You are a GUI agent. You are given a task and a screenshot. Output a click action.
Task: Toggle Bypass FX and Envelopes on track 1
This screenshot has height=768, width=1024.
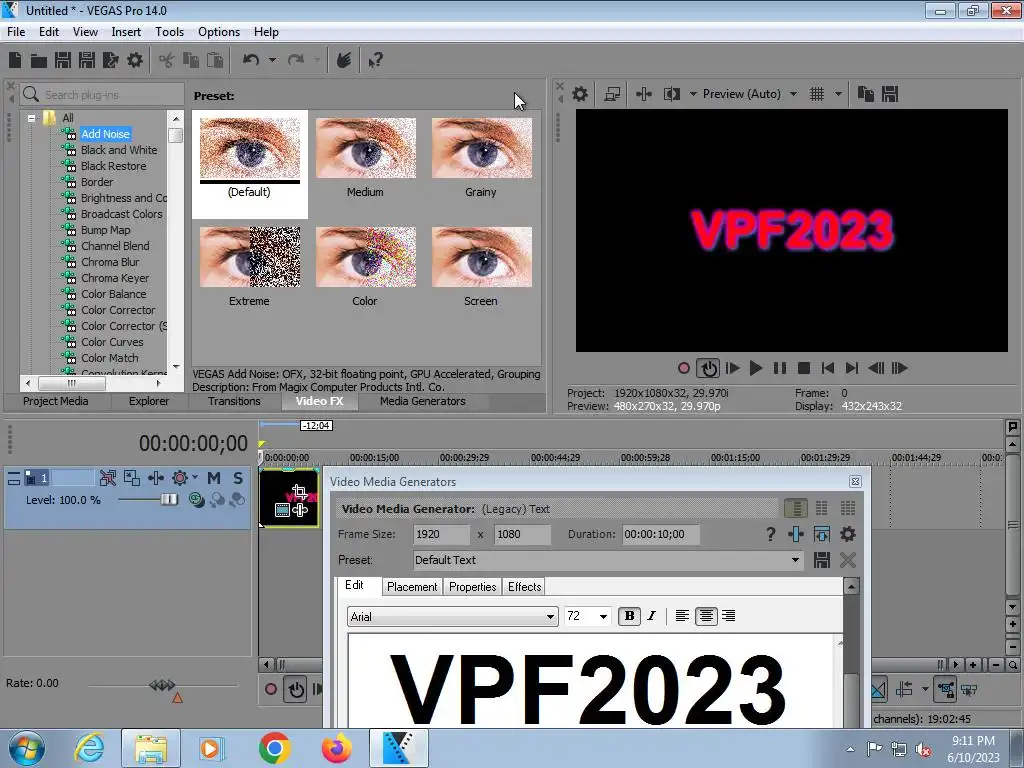click(108, 478)
